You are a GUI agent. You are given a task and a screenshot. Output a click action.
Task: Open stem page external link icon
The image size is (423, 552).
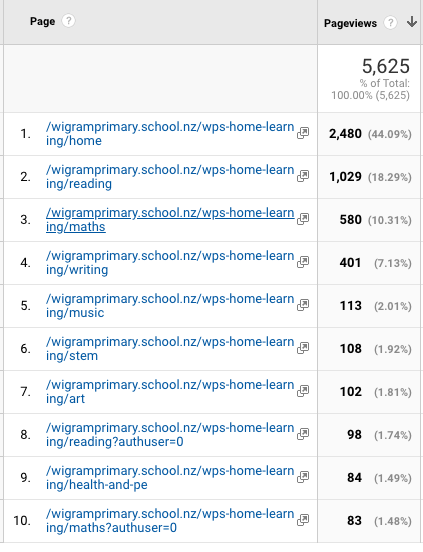[303, 348]
